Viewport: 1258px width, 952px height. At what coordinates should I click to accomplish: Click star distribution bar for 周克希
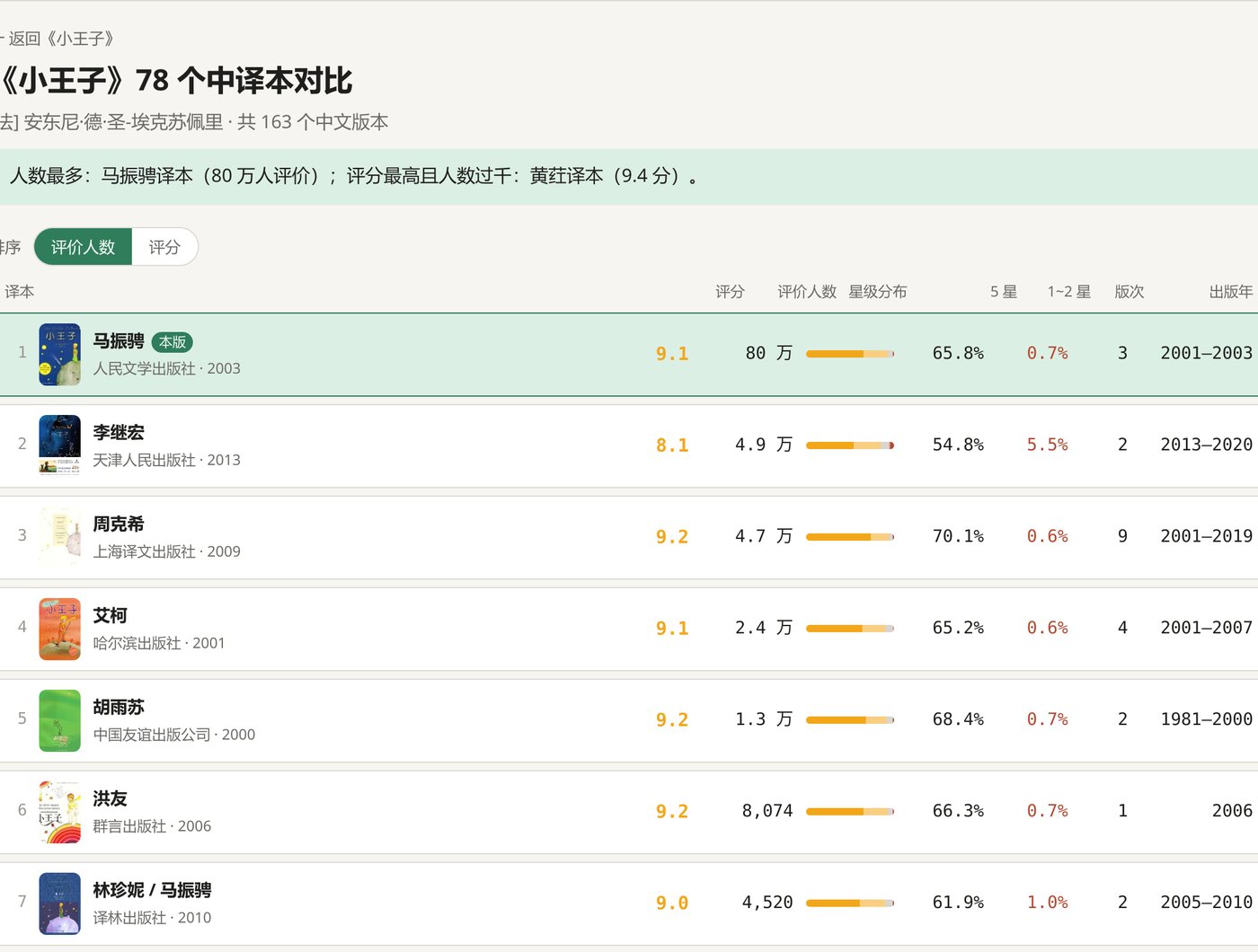[850, 537]
